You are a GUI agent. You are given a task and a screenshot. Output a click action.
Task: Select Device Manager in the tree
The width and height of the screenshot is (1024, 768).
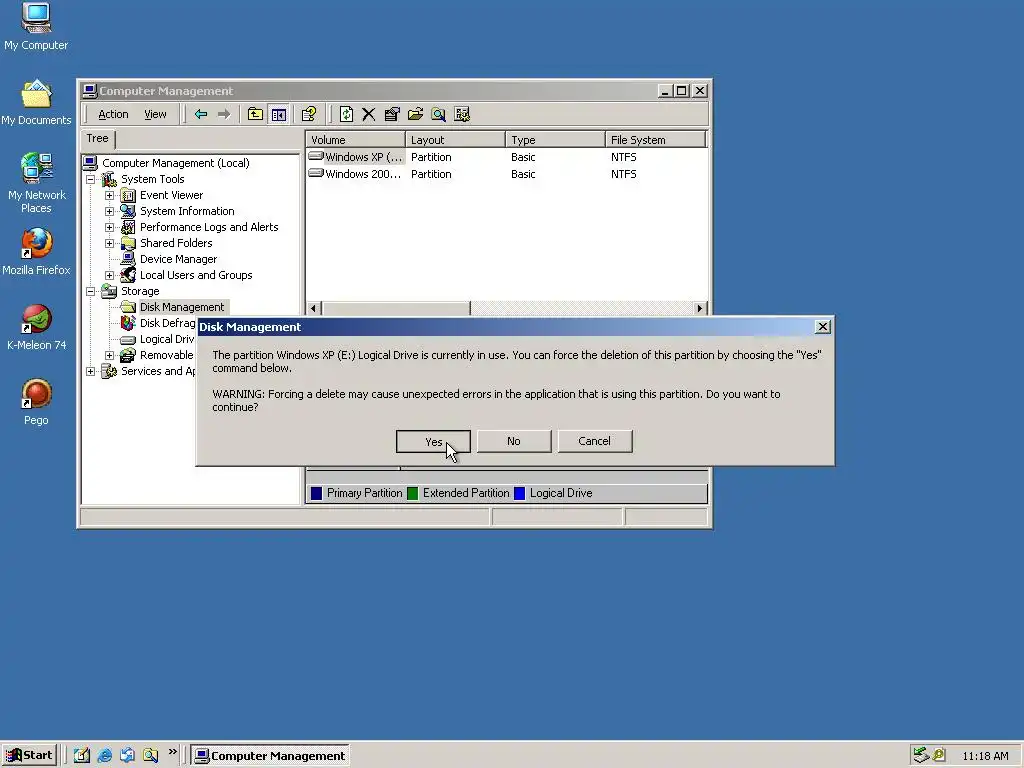coord(178,259)
